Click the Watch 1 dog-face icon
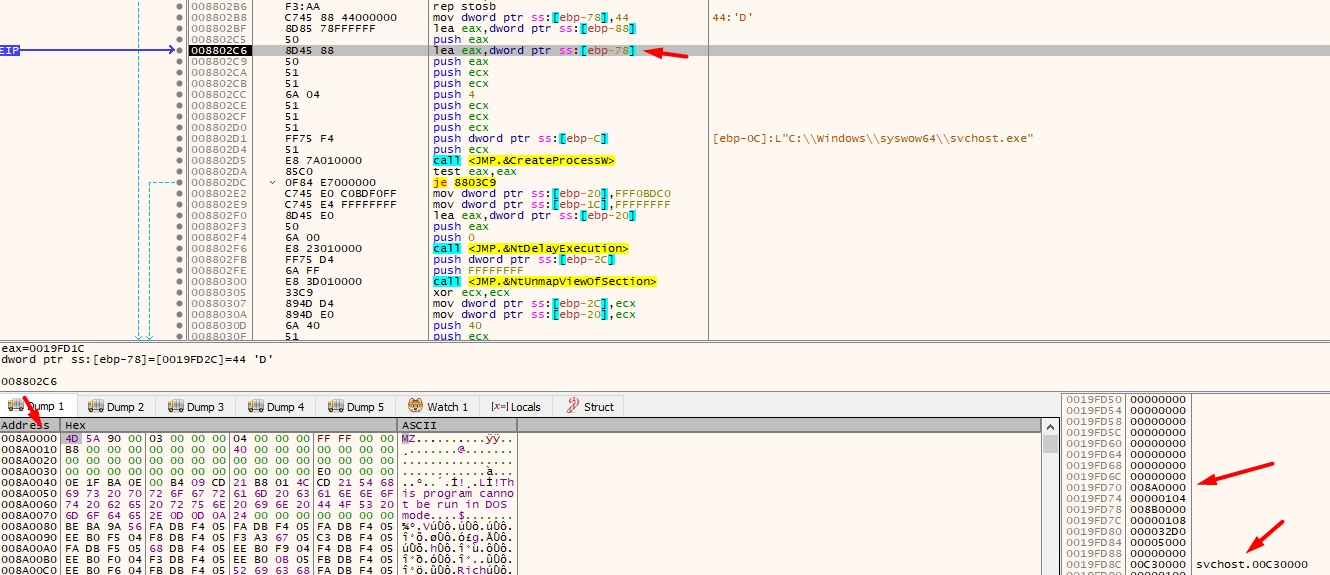 click(416, 406)
